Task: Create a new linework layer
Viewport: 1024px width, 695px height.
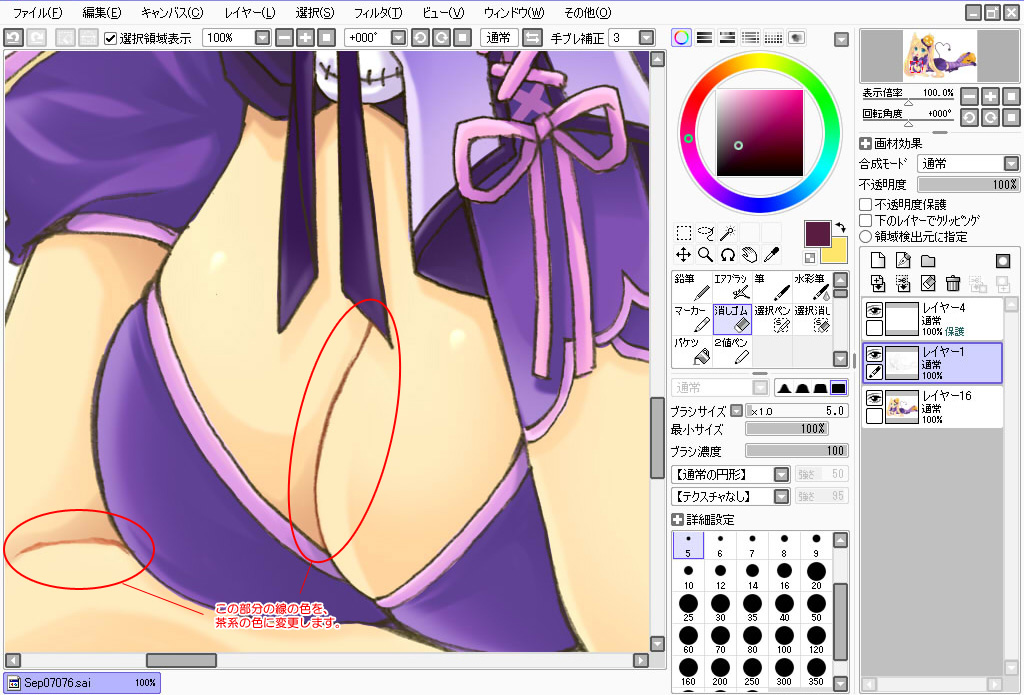Action: point(903,261)
